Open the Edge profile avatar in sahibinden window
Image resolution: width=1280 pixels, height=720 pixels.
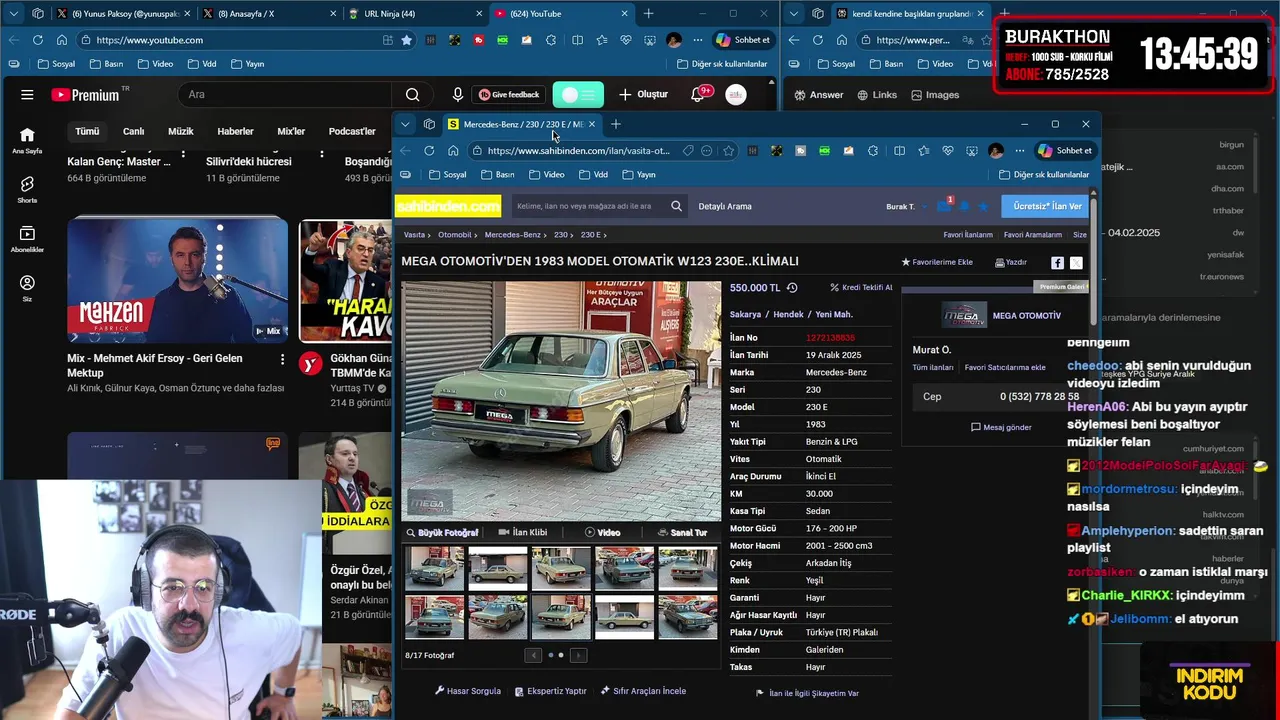tap(995, 151)
